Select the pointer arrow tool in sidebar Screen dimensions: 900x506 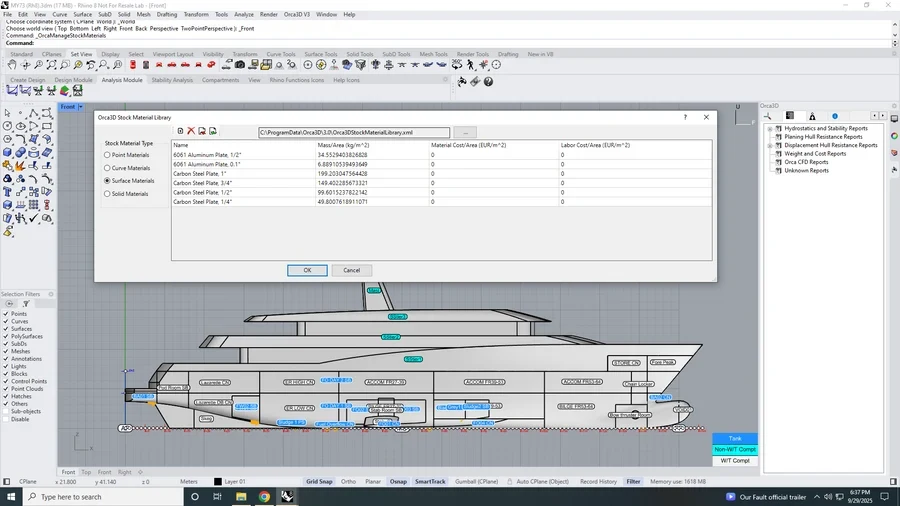tap(7, 113)
